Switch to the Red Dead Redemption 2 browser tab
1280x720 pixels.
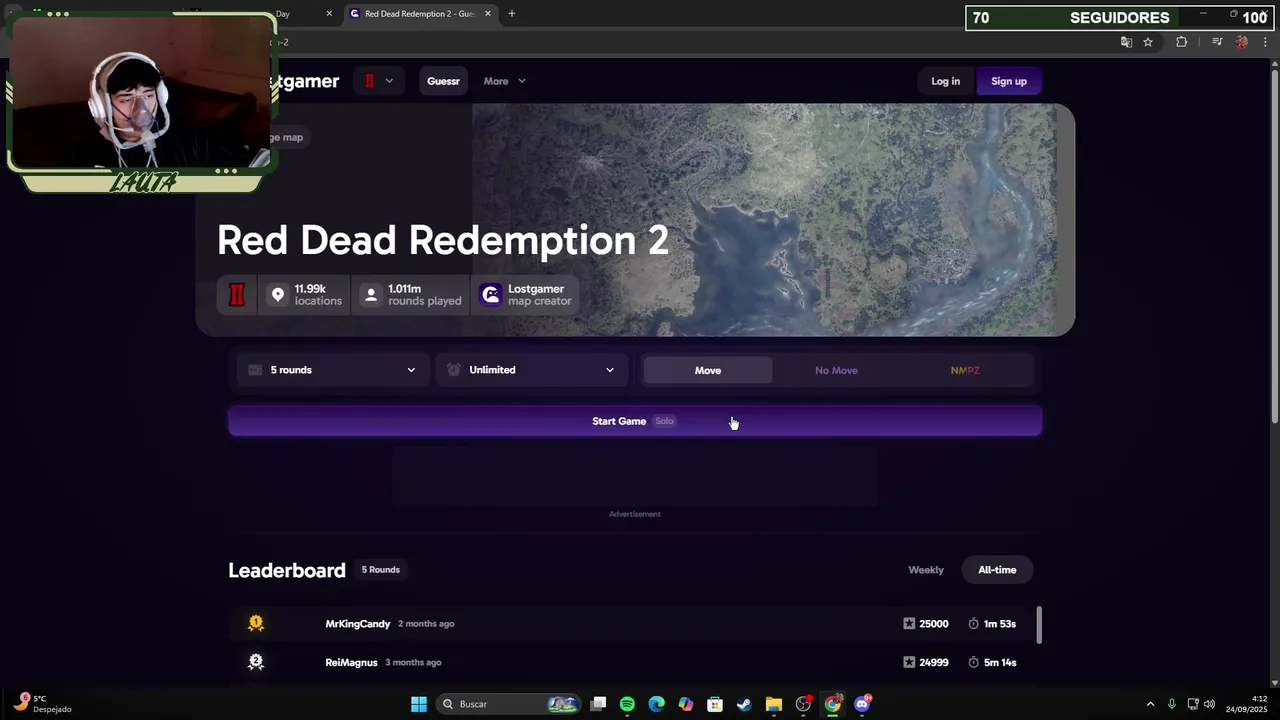[x=420, y=14]
